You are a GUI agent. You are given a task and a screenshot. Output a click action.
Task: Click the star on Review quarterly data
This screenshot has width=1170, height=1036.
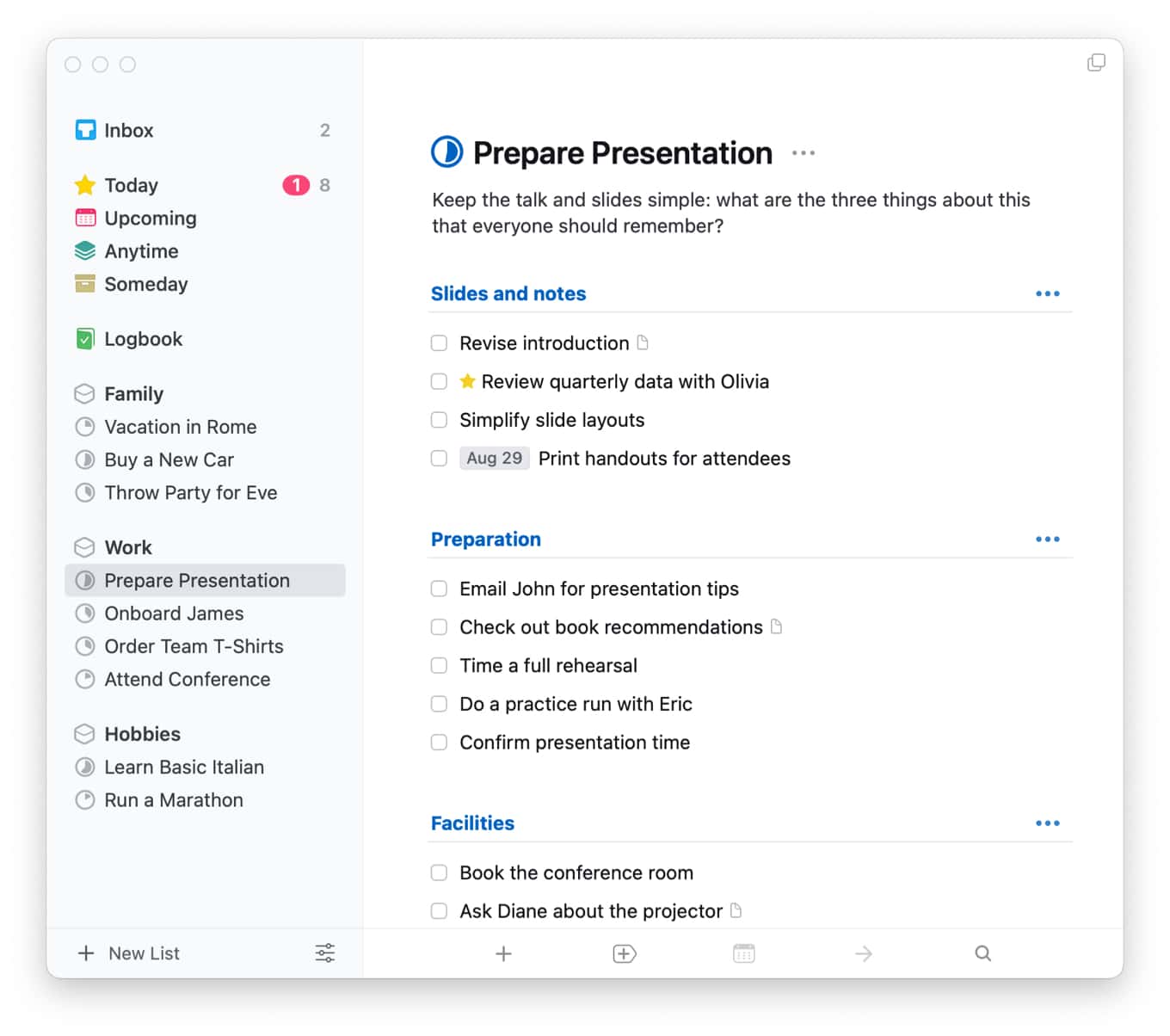click(x=468, y=381)
